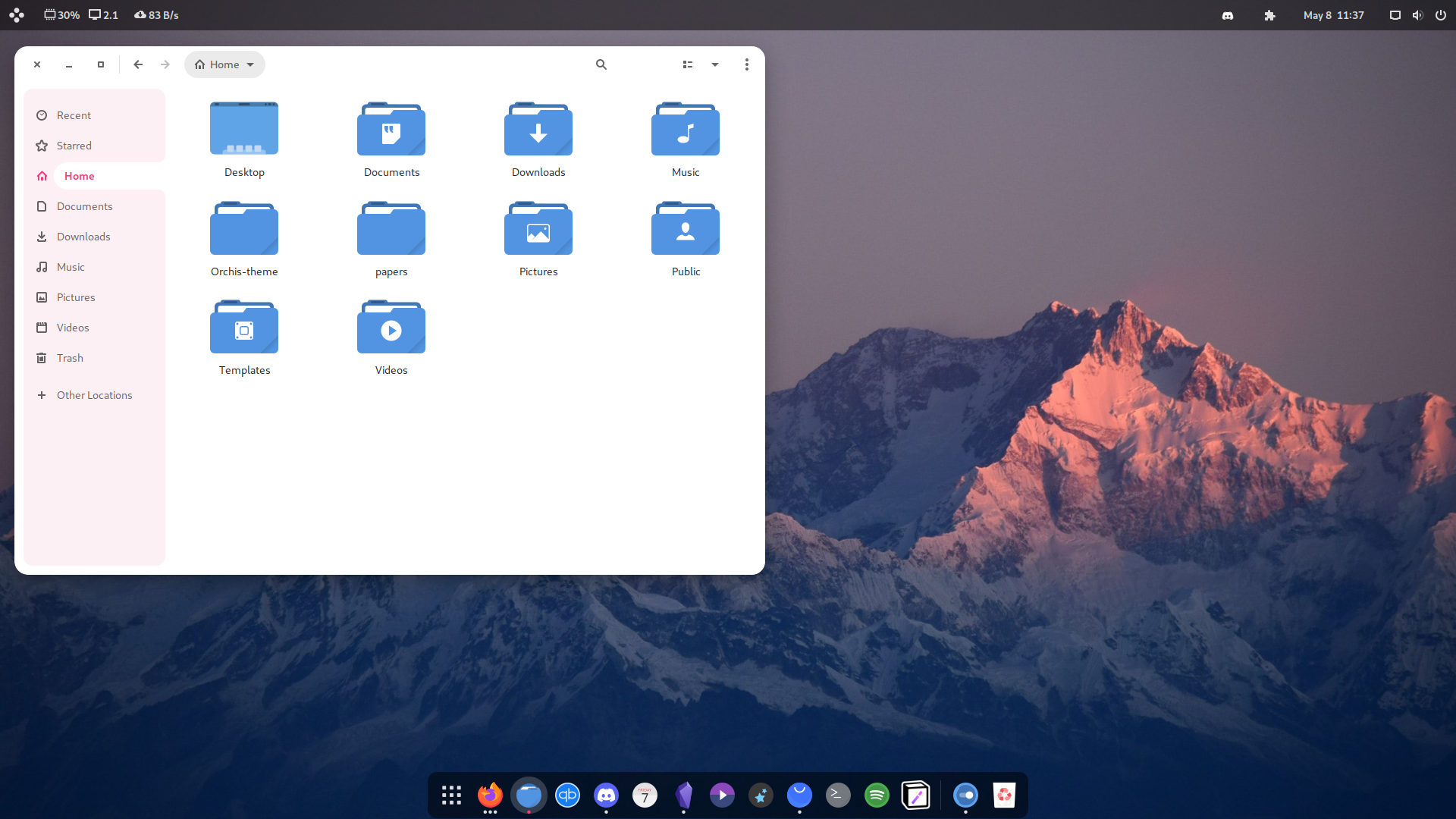
Task: Open the terminal from the dock
Action: [838, 795]
